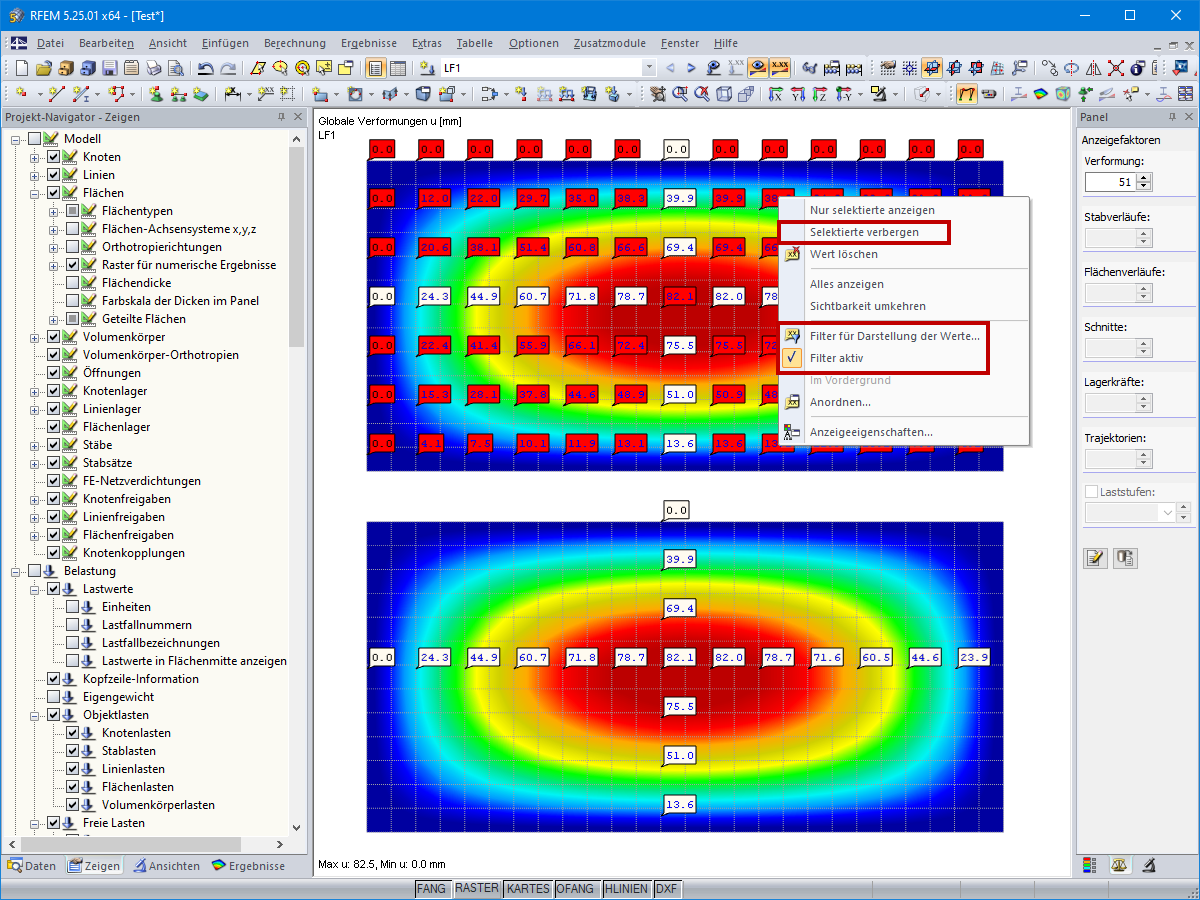Viewport: 1200px width, 900px height.
Task: Switch to the Ergebnisse navigator tab
Action: coord(248,866)
